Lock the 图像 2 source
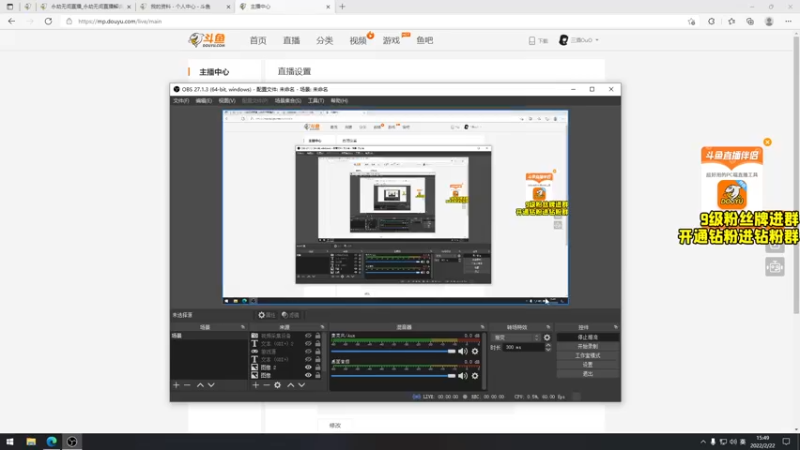The image size is (800, 450). coord(318,367)
